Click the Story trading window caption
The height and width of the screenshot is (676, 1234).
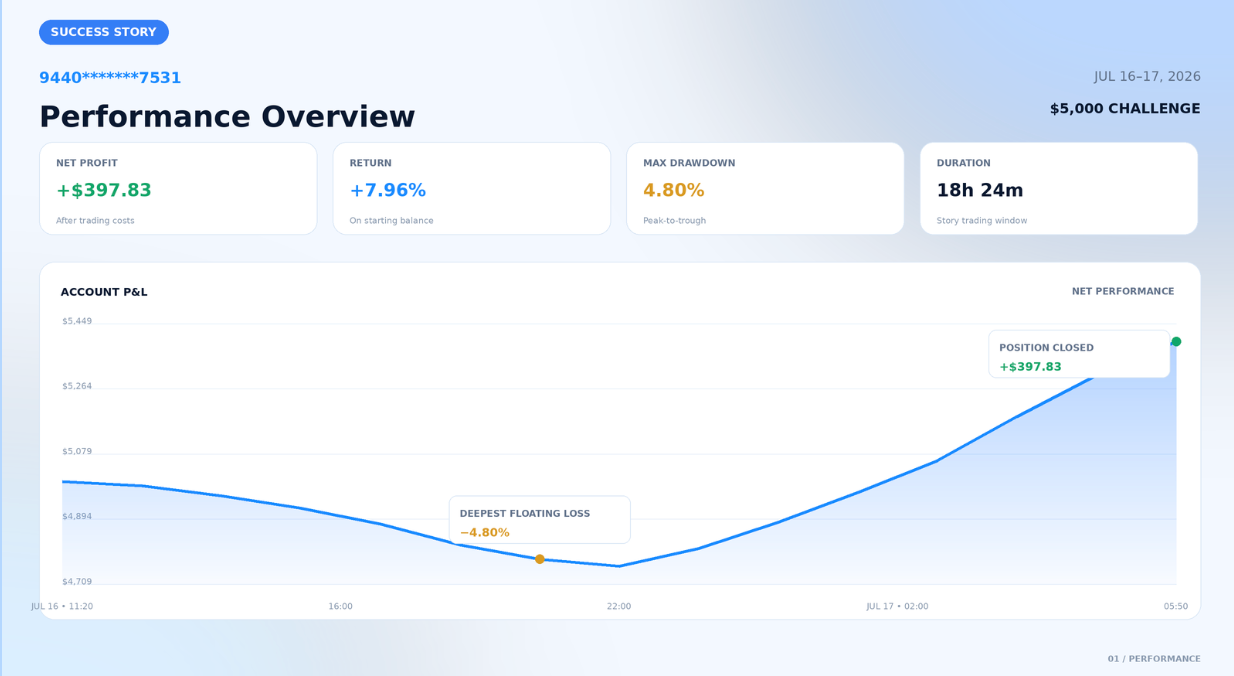coord(982,221)
